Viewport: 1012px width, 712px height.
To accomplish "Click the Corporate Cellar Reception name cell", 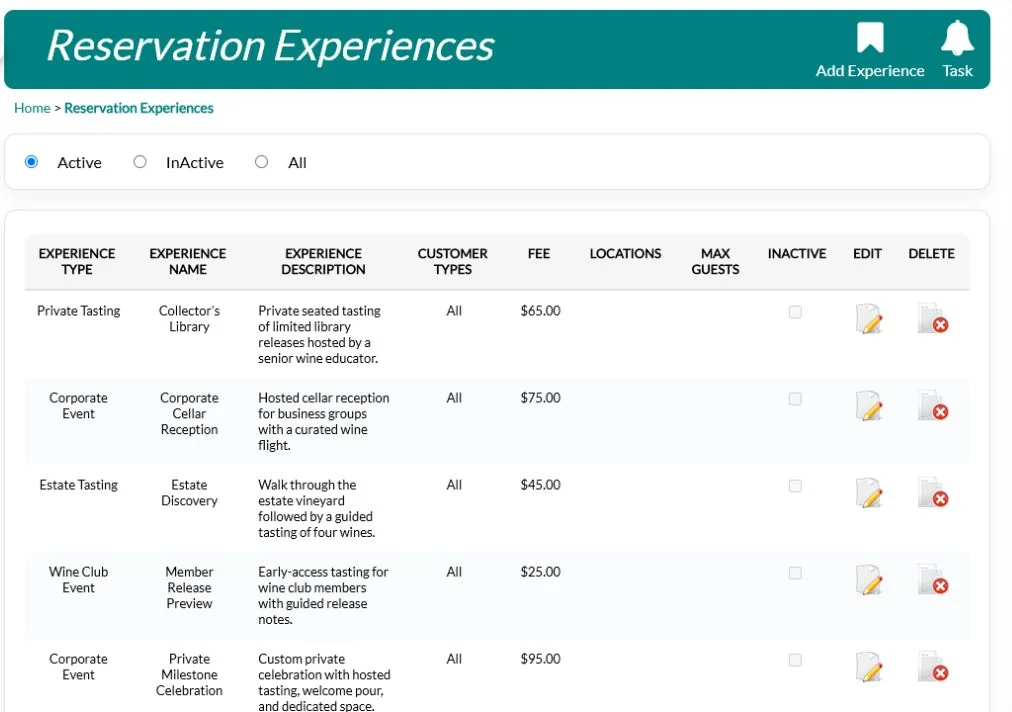I will (x=189, y=414).
